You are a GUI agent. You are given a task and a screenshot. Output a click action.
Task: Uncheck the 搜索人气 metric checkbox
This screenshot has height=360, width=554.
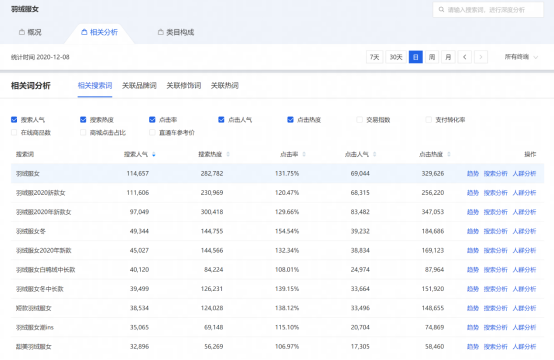tap(14, 120)
